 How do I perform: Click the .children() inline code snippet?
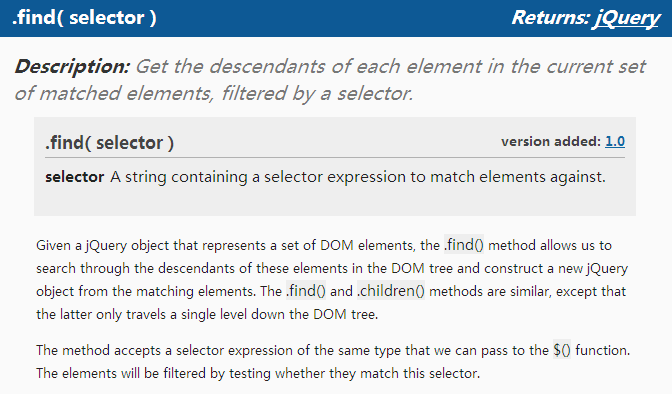(x=390, y=291)
